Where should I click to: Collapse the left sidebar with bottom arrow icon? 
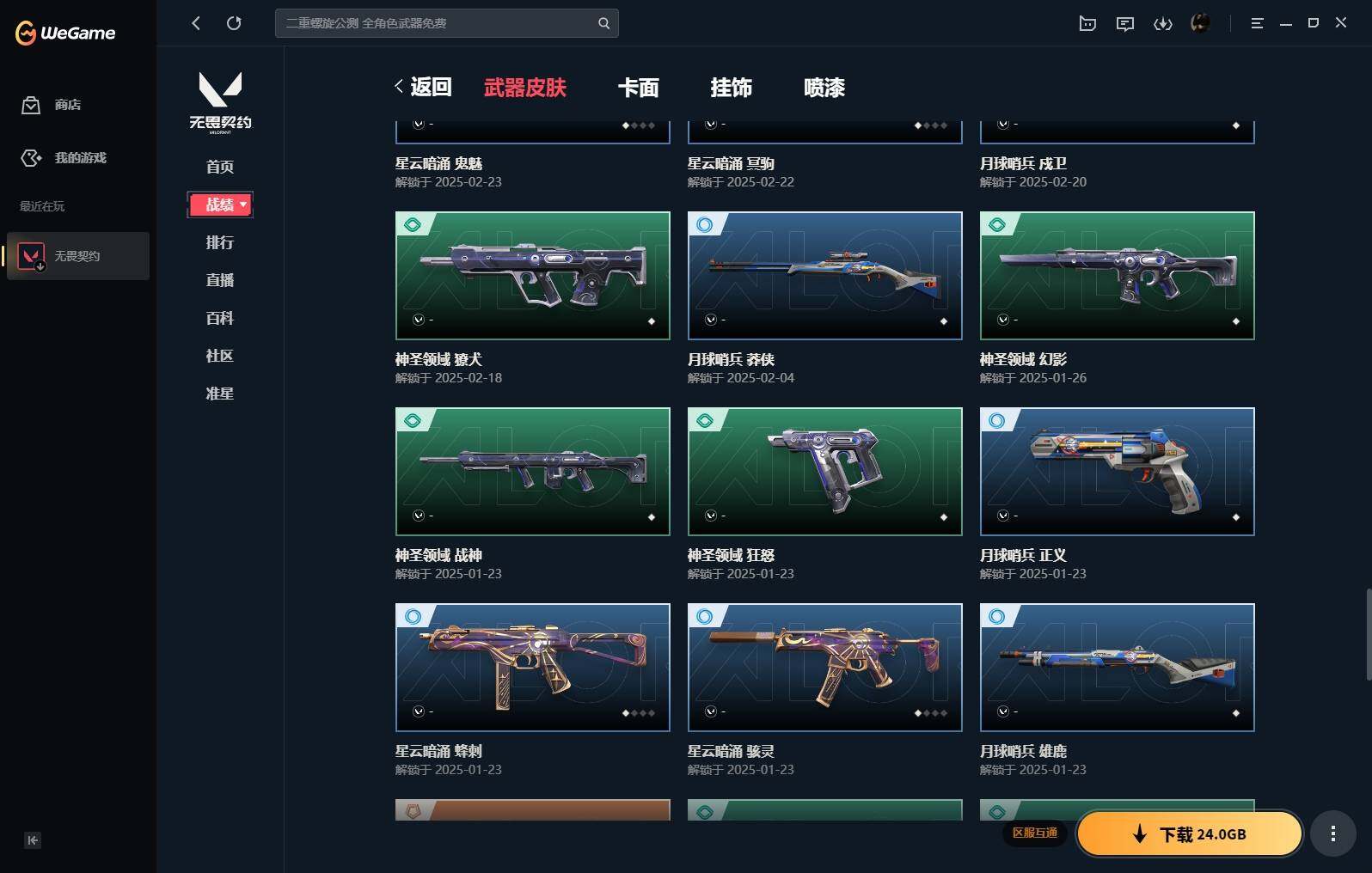(33, 840)
